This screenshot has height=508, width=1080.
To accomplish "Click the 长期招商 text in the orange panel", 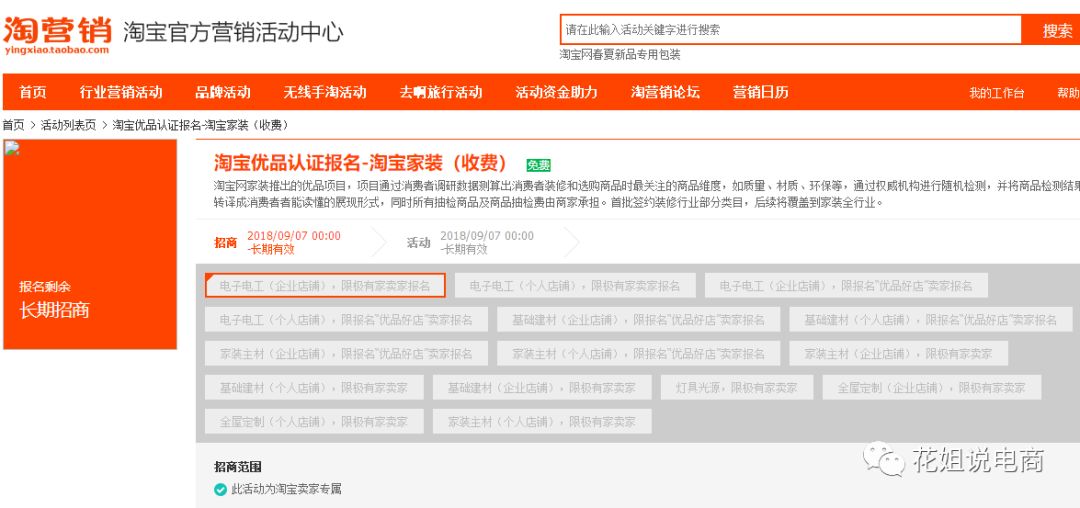I will pos(54,310).
